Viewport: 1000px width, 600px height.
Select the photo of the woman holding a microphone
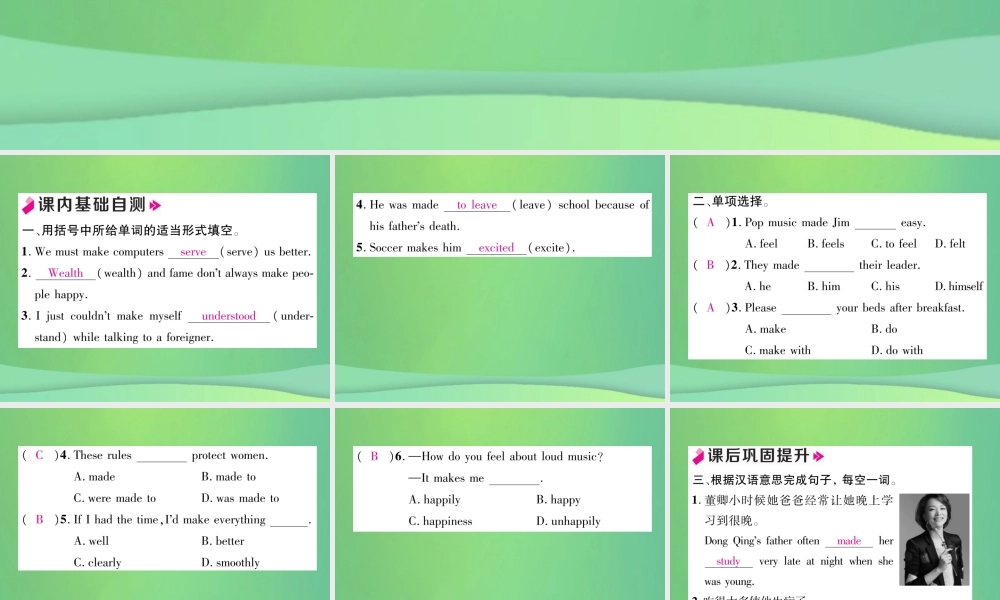[x=934, y=539]
